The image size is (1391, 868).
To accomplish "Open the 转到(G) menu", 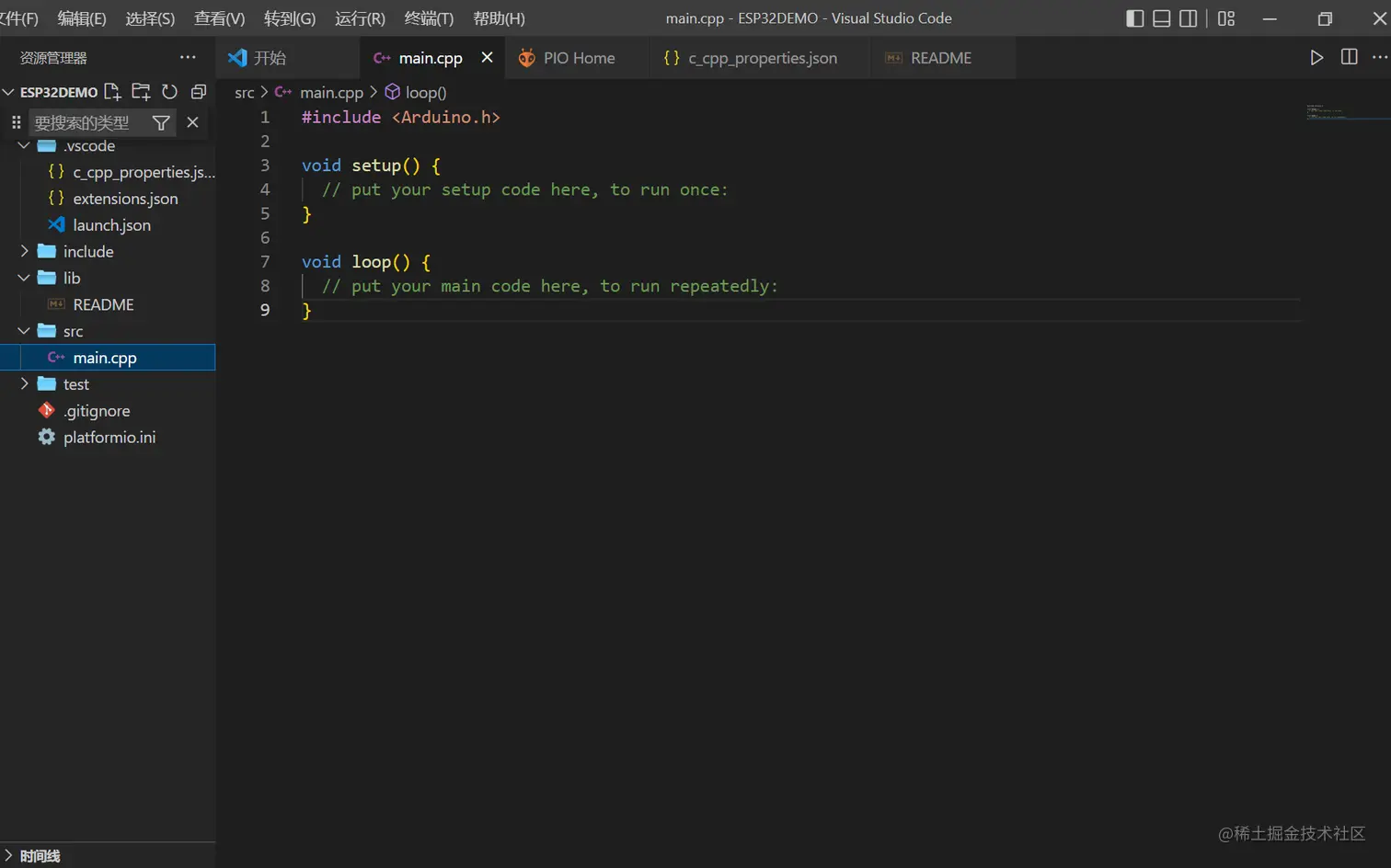I will click(x=289, y=18).
